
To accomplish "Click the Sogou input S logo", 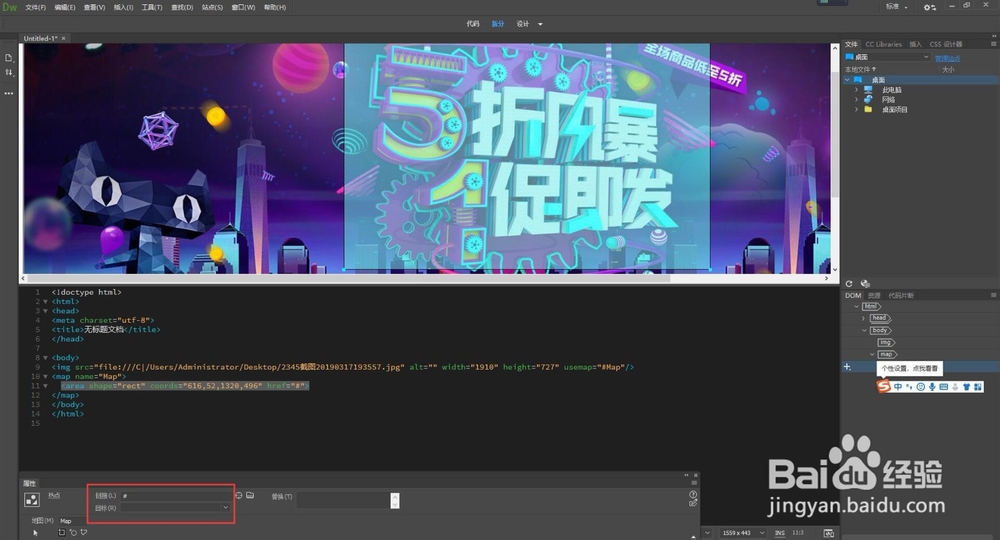I will pyautogui.click(x=884, y=386).
